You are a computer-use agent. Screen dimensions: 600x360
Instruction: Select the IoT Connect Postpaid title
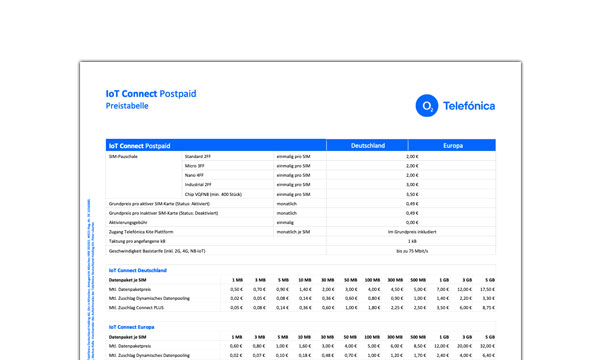coord(151,94)
